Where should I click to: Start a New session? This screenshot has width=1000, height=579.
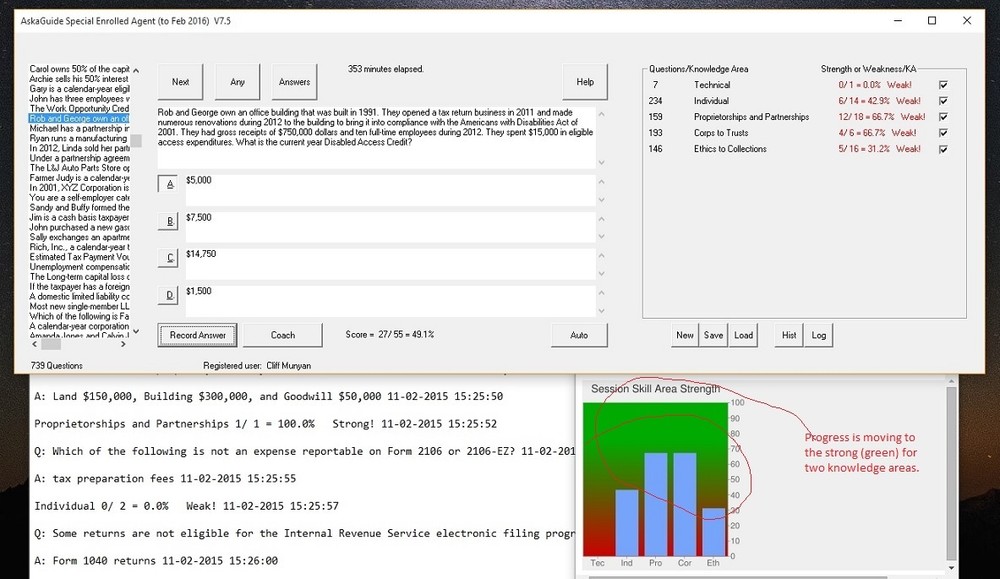[684, 335]
